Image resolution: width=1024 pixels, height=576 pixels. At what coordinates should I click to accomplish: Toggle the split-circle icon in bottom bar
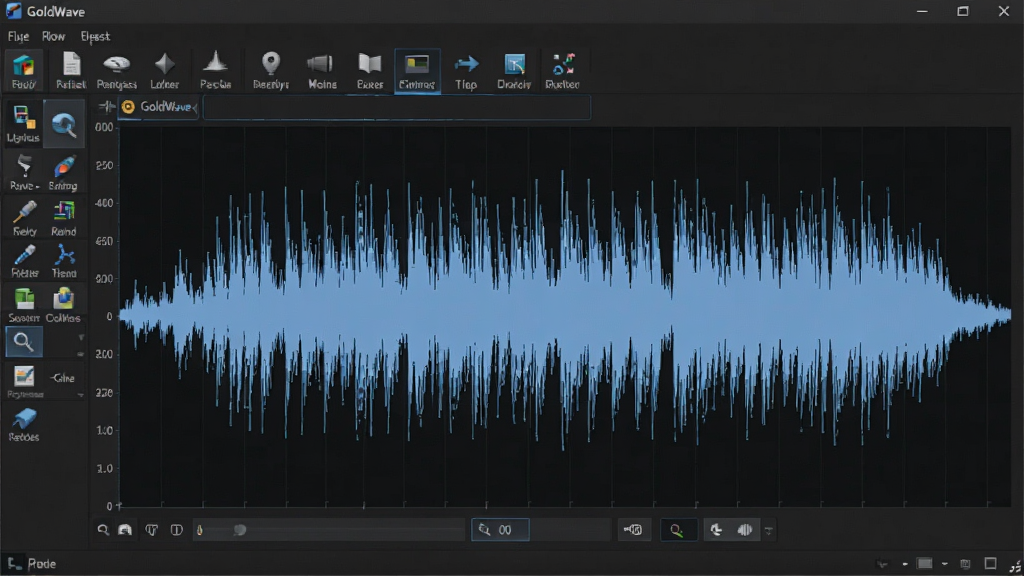coord(176,530)
